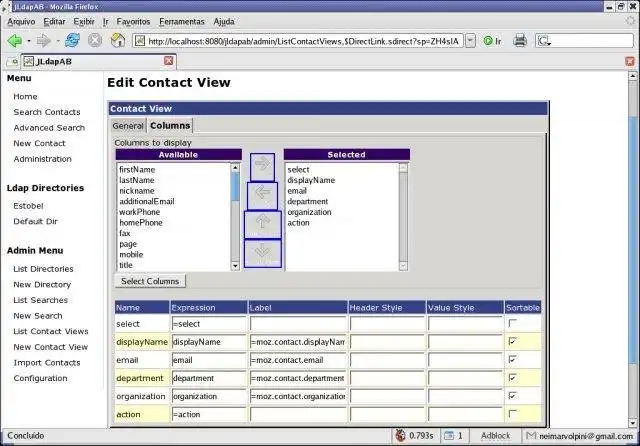The width and height of the screenshot is (640, 446).
Task: Select workPhone in the Available list
Action: coord(140,212)
